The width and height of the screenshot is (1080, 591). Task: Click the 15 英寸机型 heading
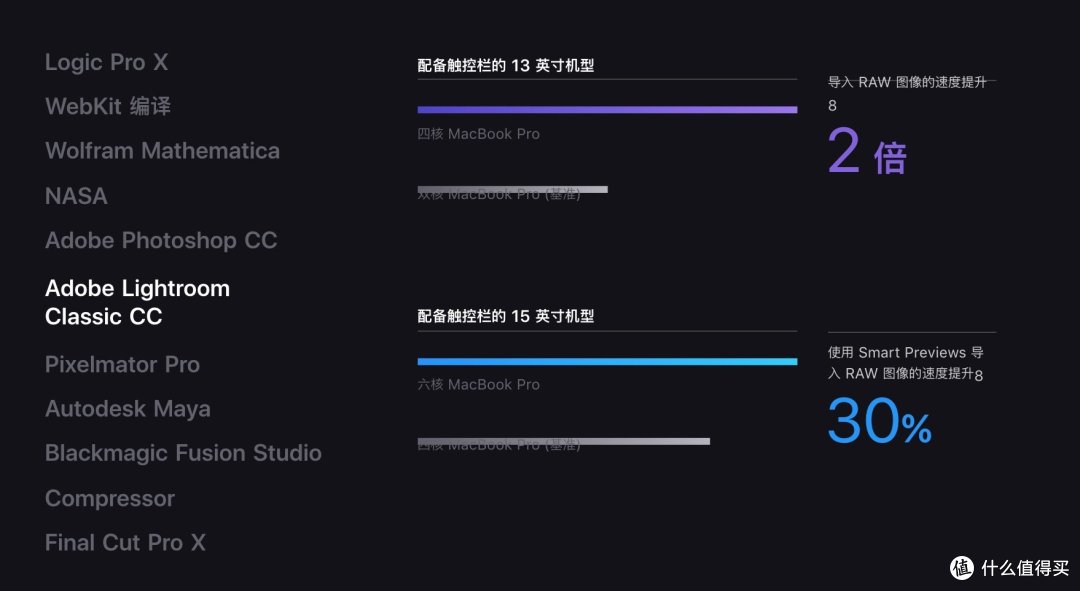pos(506,316)
